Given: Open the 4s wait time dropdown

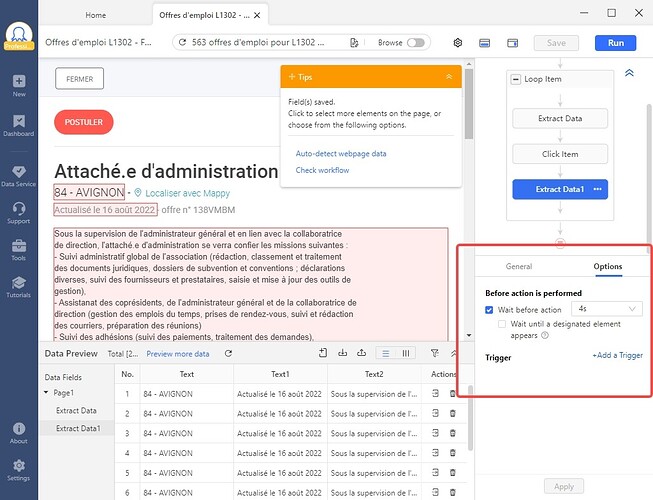Looking at the screenshot, I should pyautogui.click(x=607, y=309).
